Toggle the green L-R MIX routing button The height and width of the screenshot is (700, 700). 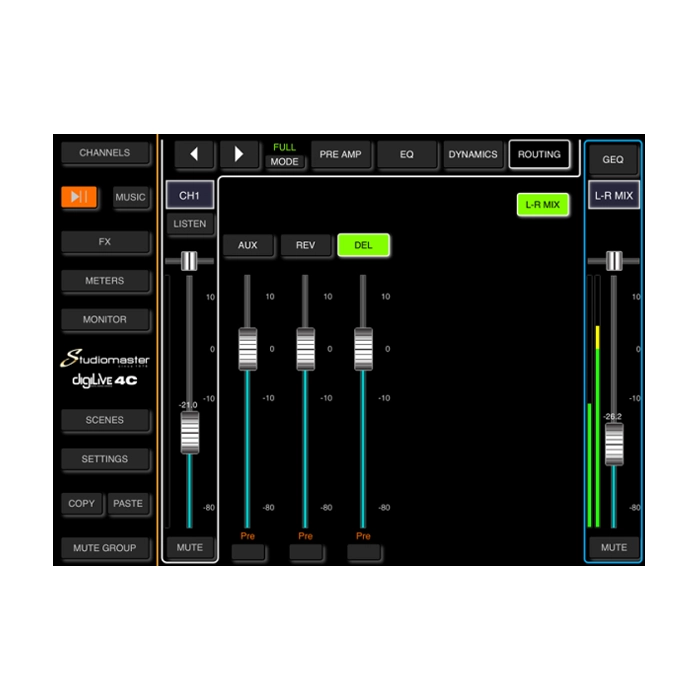tap(542, 205)
